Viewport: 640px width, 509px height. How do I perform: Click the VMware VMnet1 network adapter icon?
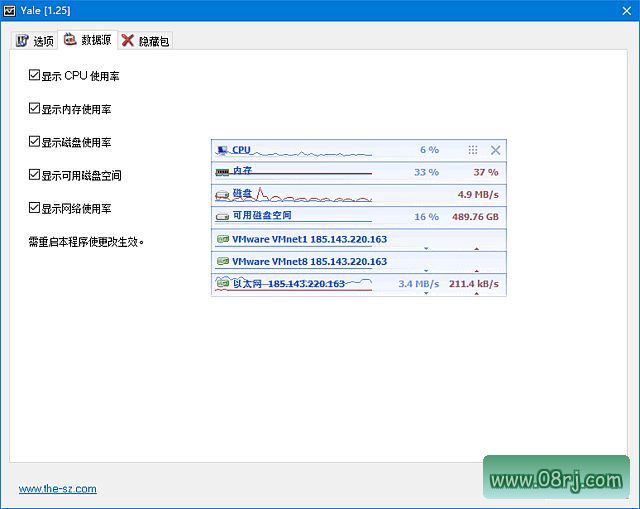222,239
